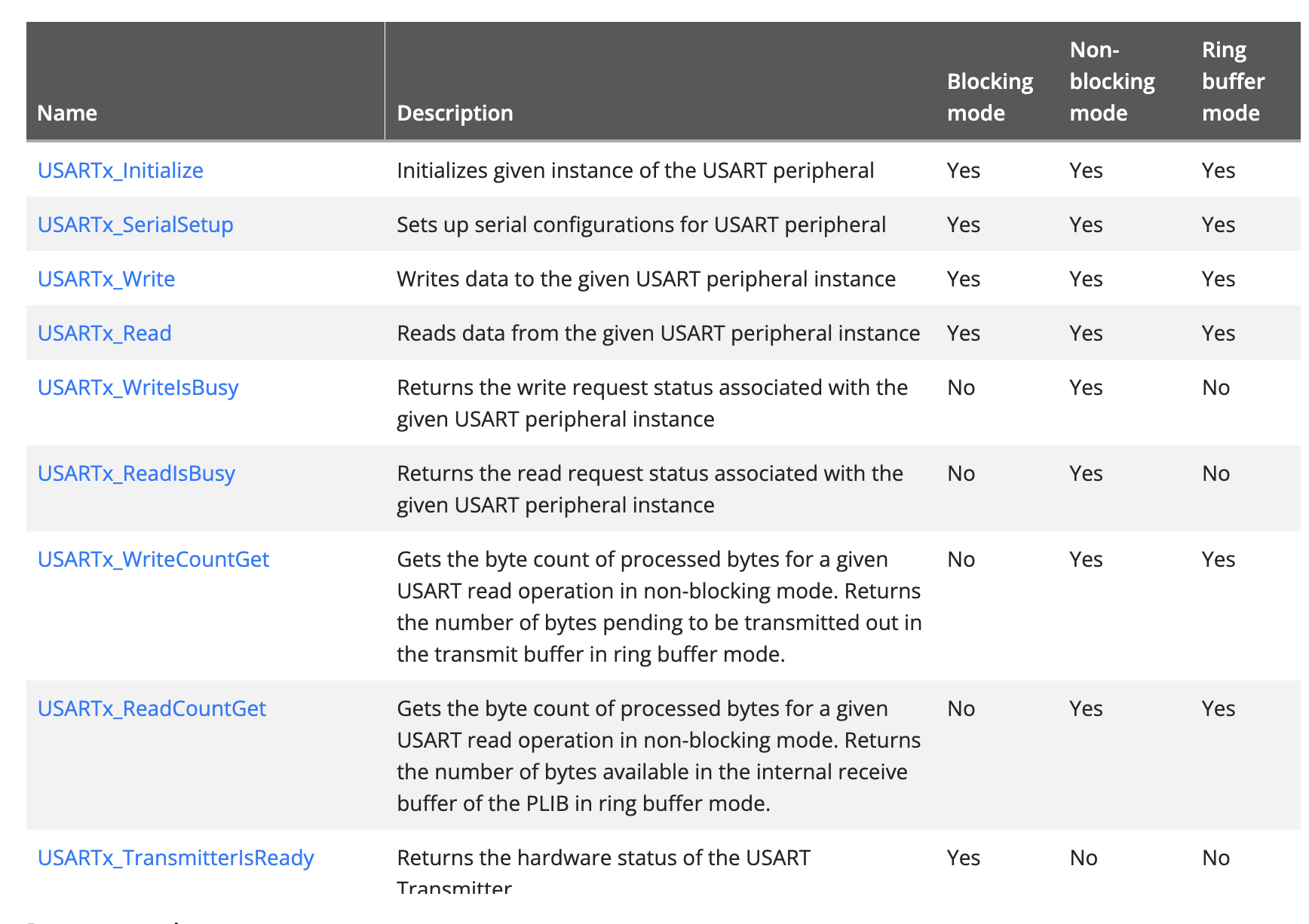Go to the USARTx_WriteCountGet link
This screenshot has width=1309, height=924.
pyautogui.click(x=153, y=559)
